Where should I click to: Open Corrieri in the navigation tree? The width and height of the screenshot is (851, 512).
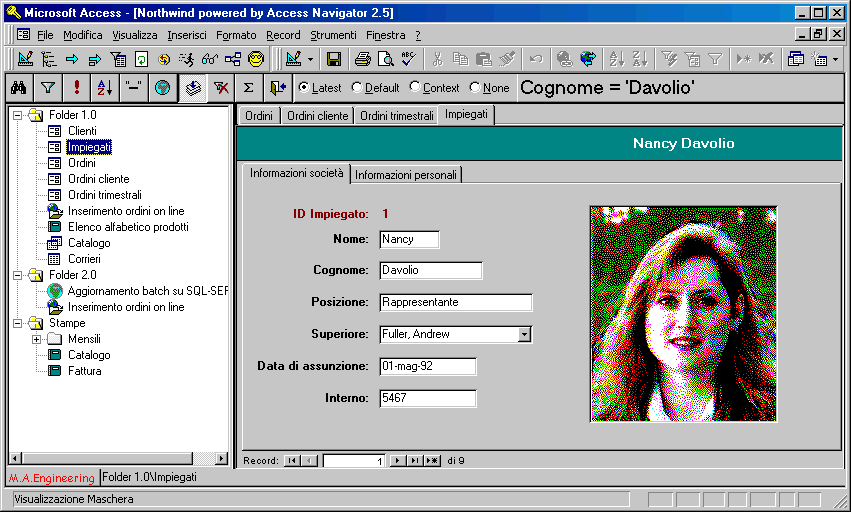[x=84, y=259]
